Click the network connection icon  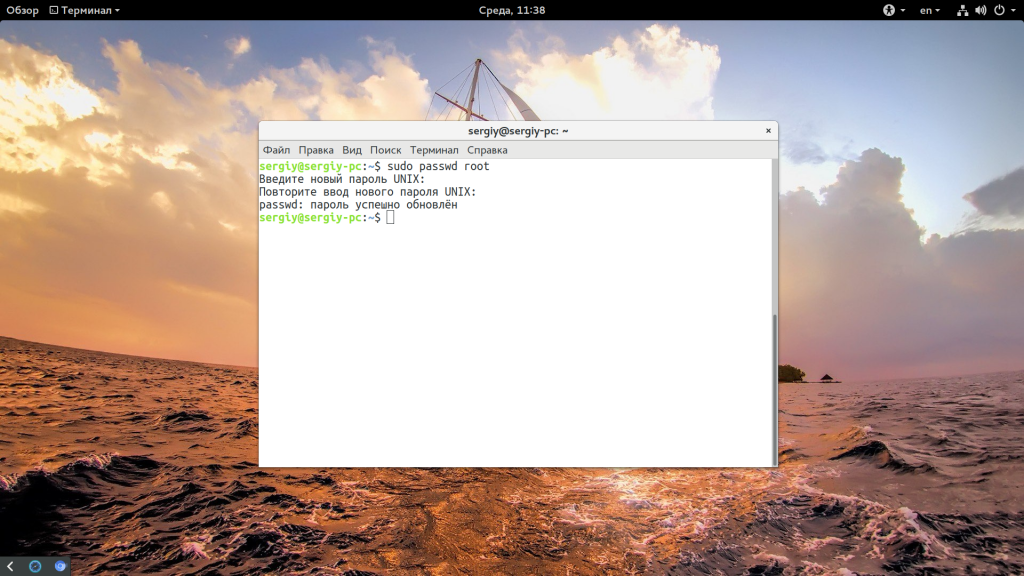[962, 10]
